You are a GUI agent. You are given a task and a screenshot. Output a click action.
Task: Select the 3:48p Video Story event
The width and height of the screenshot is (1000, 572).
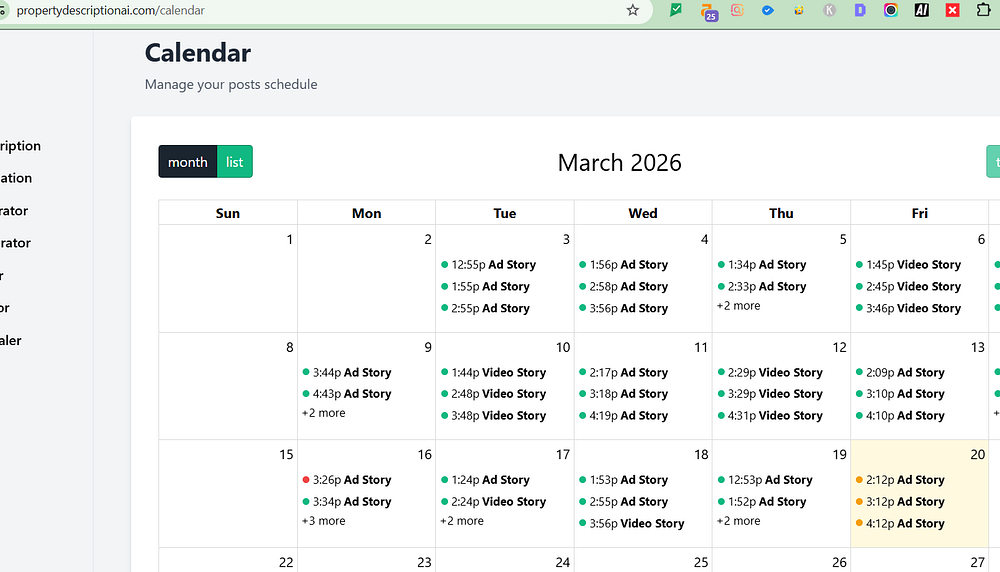click(494, 415)
